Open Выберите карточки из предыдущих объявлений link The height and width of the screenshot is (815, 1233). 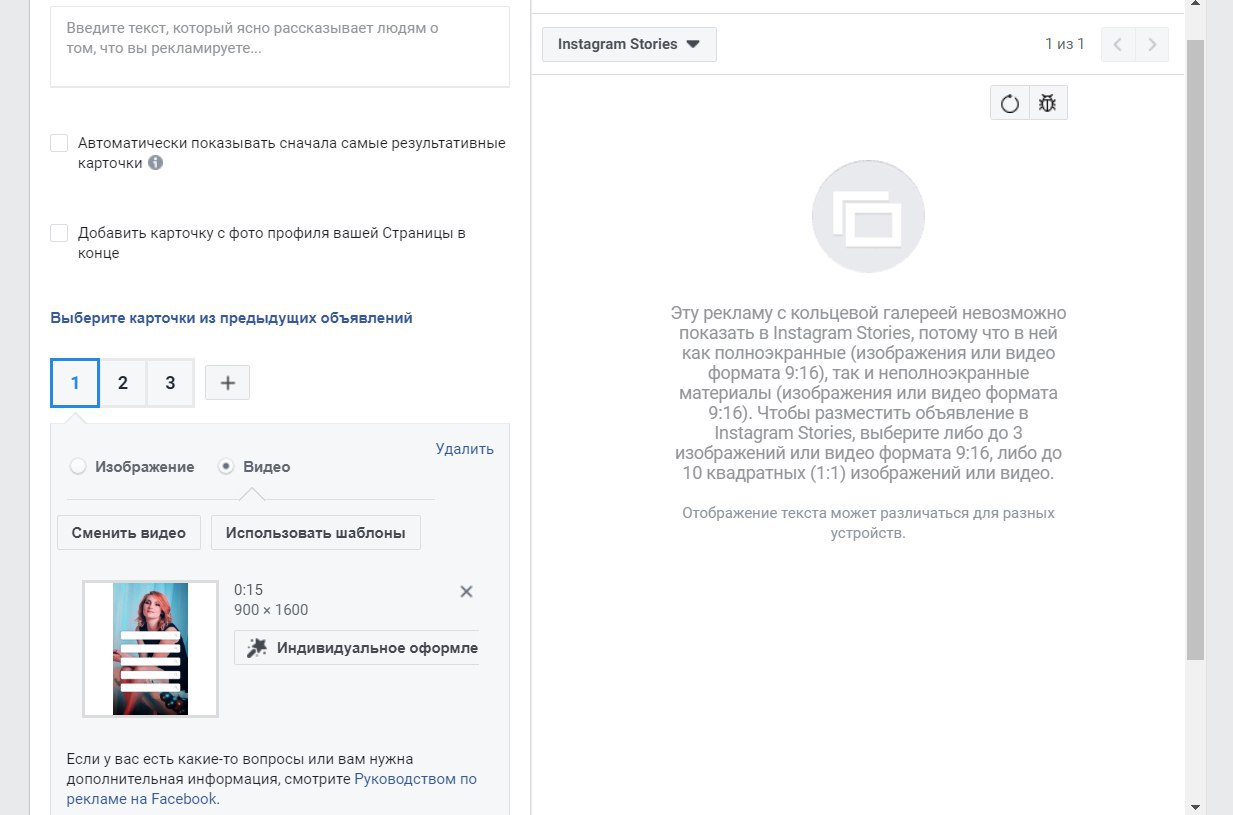point(231,318)
